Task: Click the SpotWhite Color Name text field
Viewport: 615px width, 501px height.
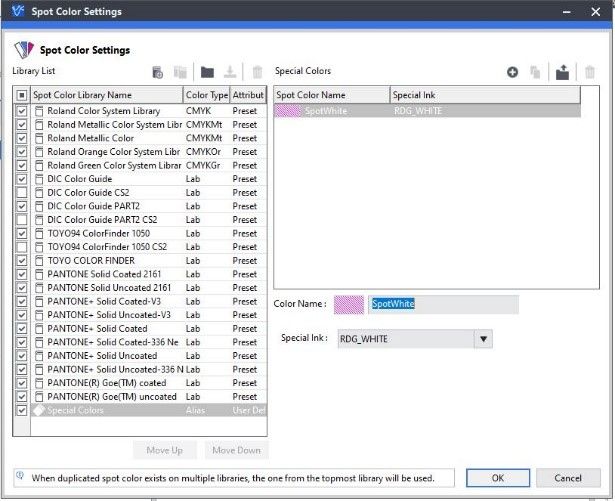Action: [x=443, y=304]
